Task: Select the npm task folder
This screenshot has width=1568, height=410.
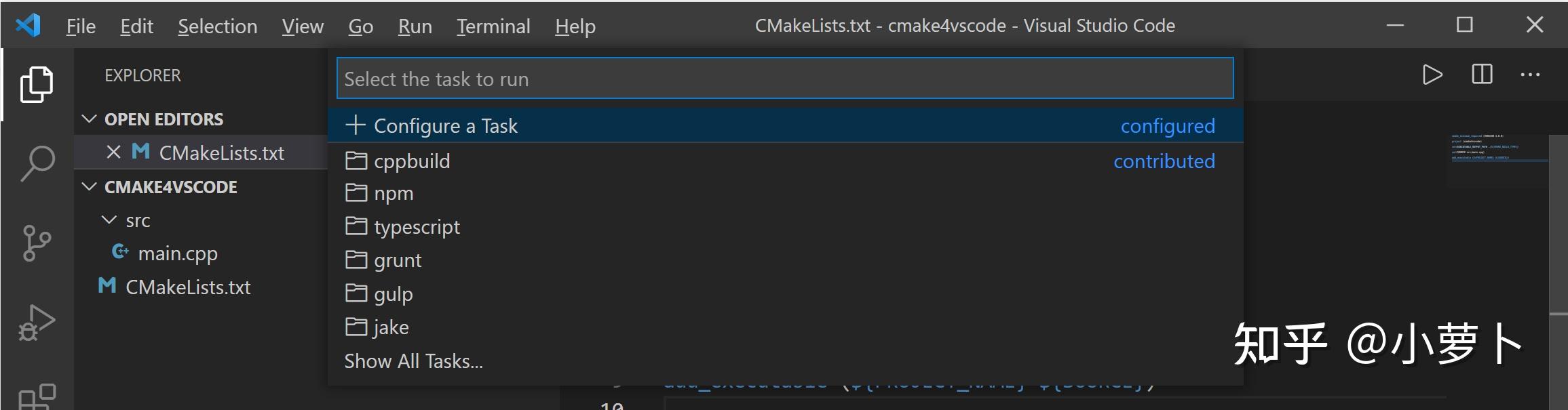Action: point(394,193)
